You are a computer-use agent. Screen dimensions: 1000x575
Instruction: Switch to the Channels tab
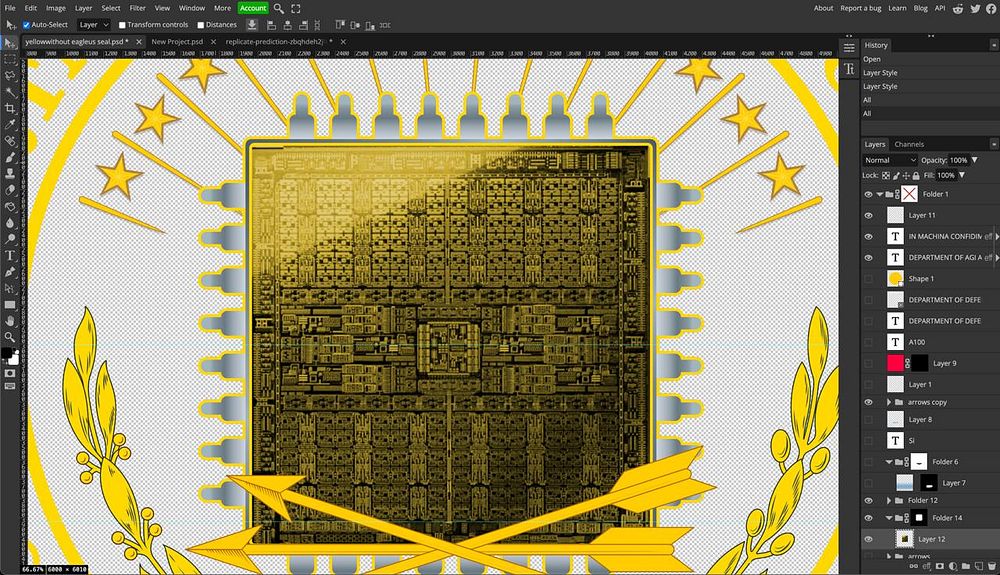coord(909,144)
